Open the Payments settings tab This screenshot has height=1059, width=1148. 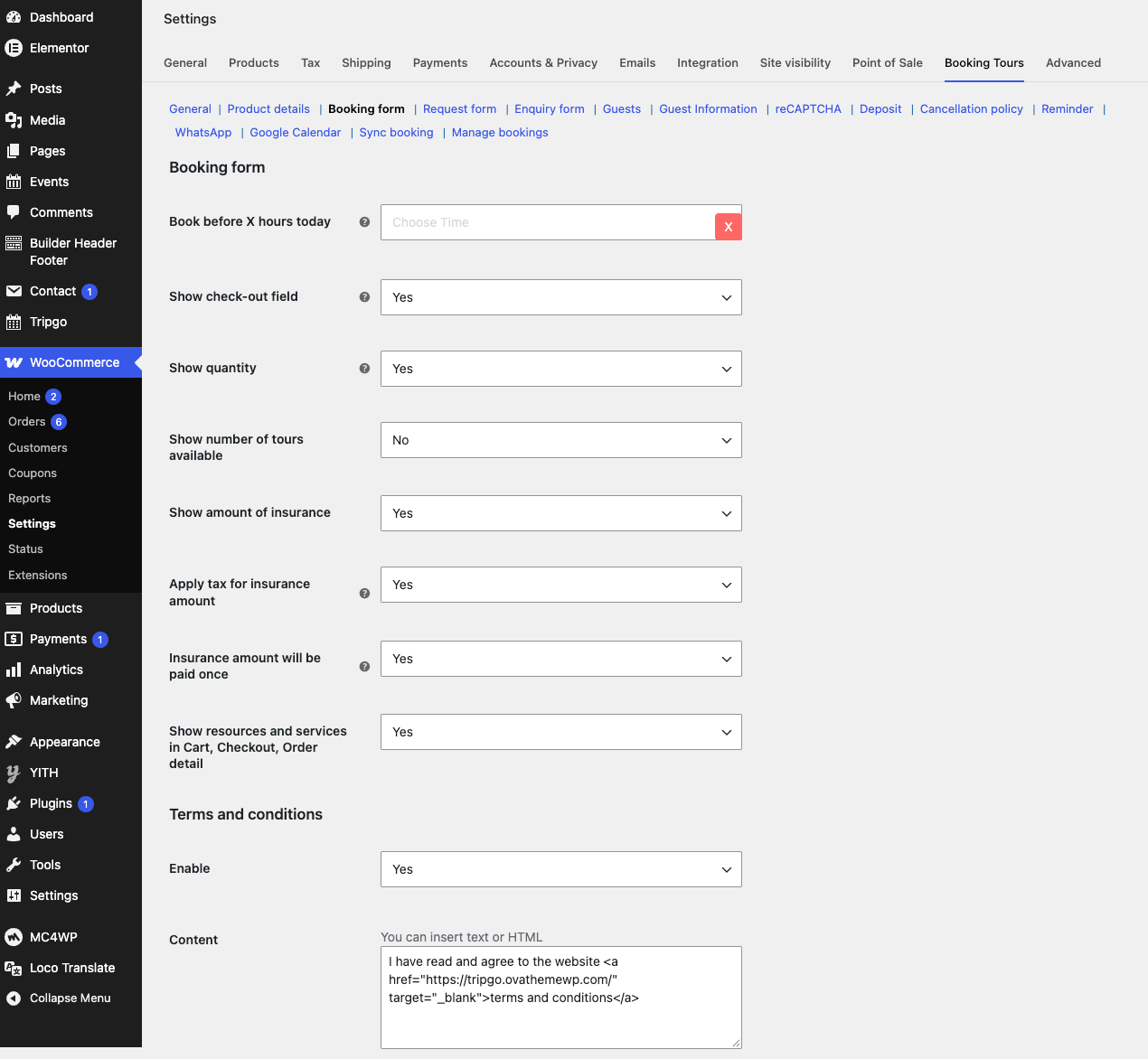[x=440, y=63]
